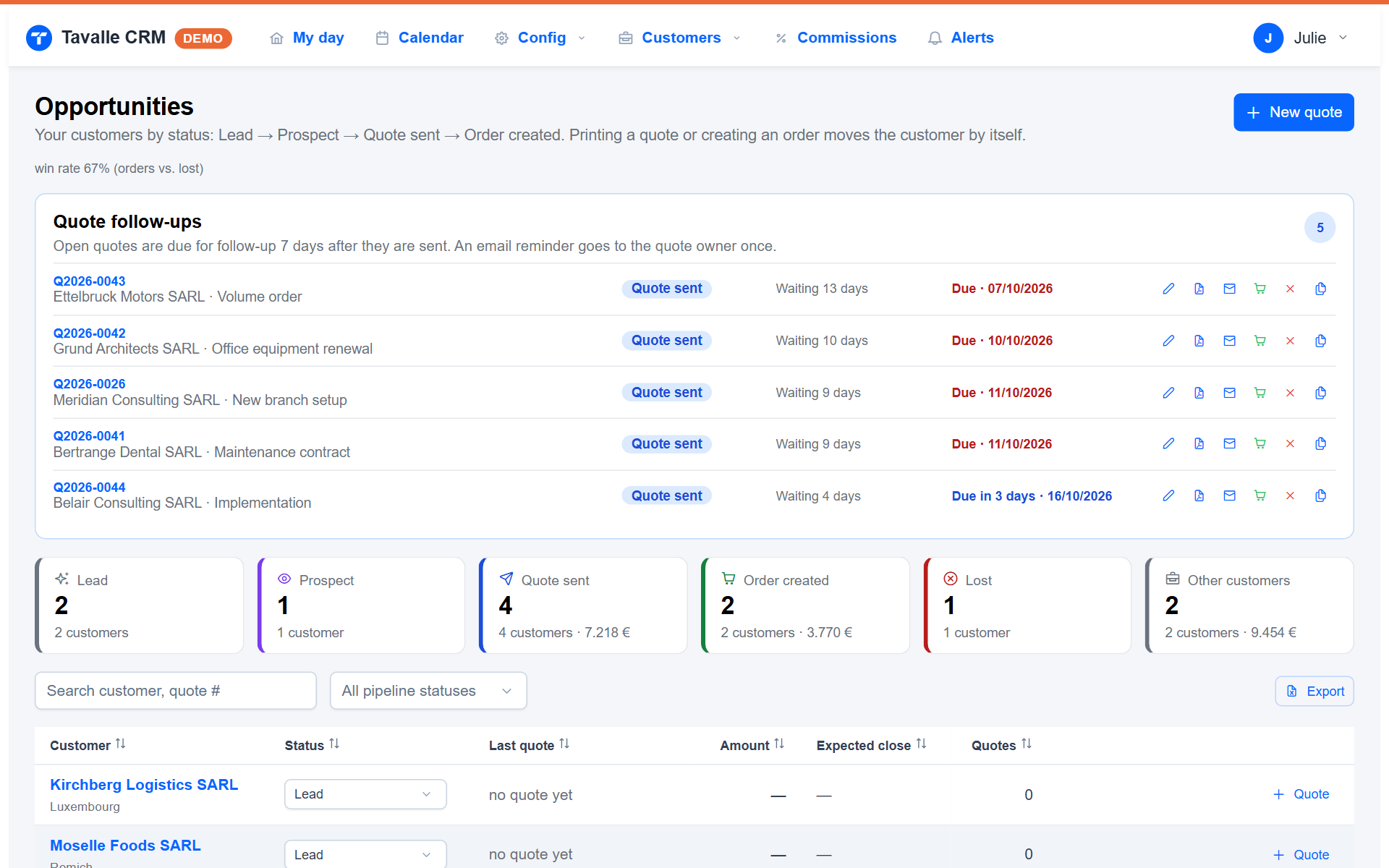
Task: Edit quote Q2026-0043 with pencil icon
Action: 1168,289
